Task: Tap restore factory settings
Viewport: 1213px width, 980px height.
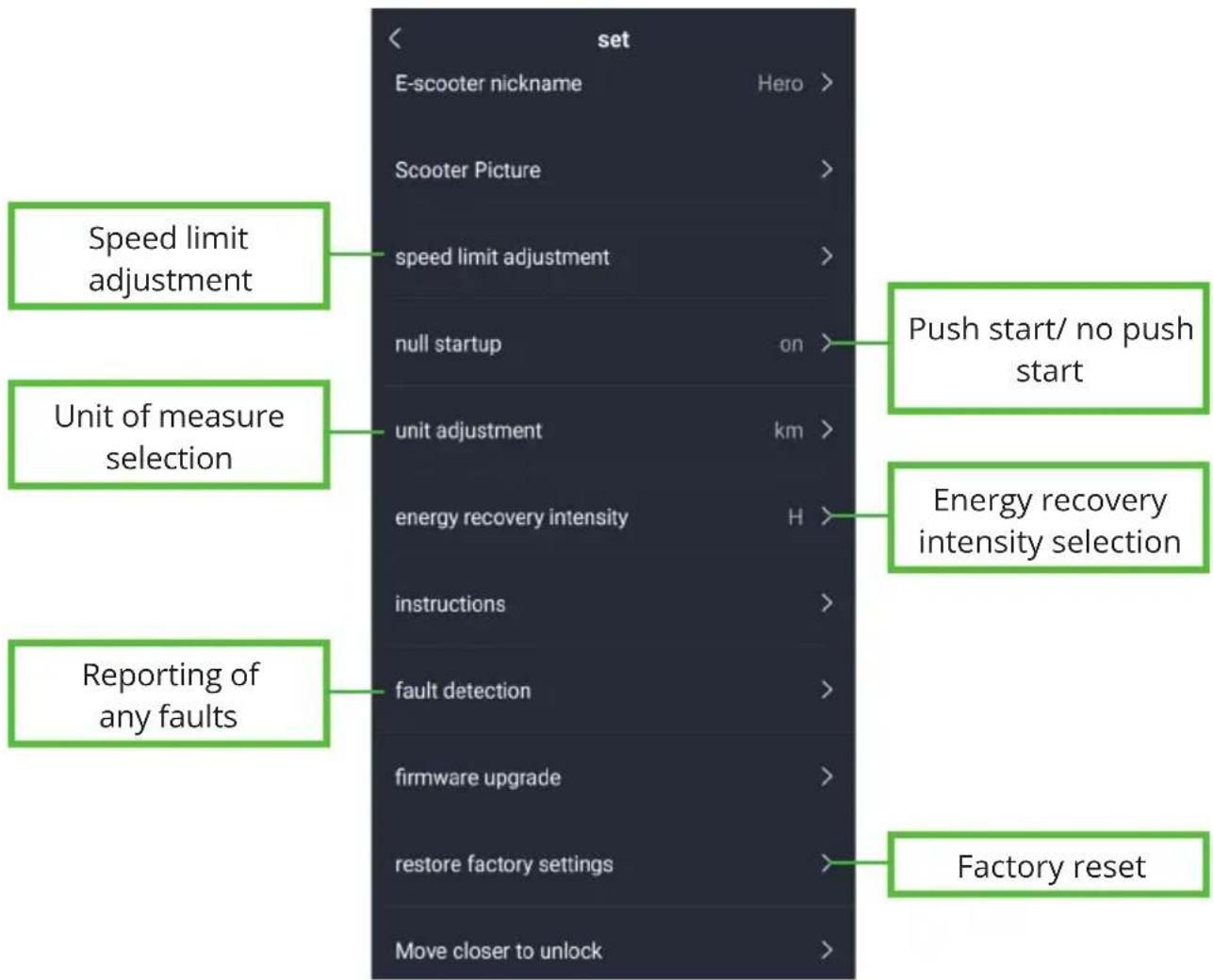Action: point(614,864)
